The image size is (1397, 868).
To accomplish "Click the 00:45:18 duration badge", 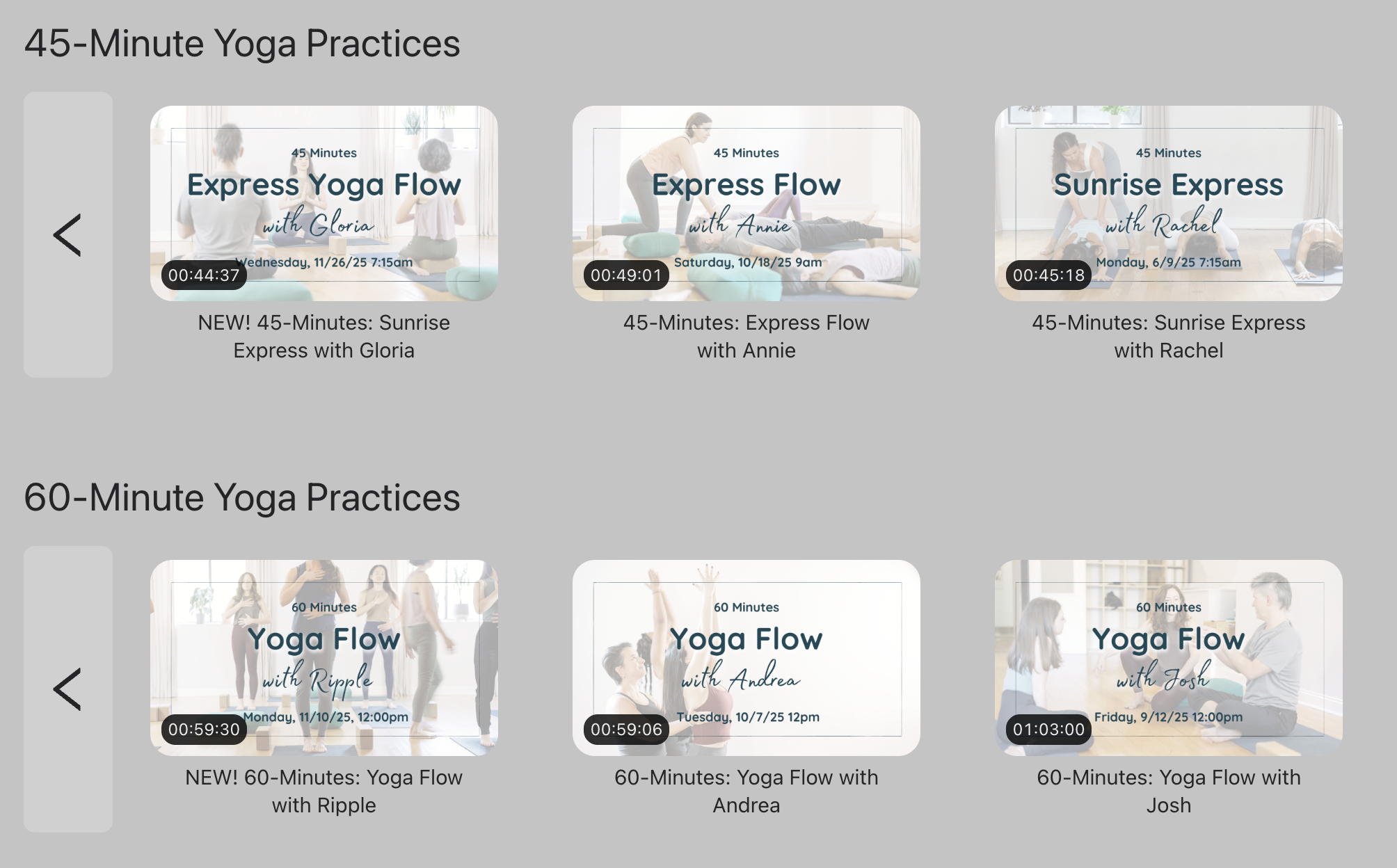I will coord(1048,275).
